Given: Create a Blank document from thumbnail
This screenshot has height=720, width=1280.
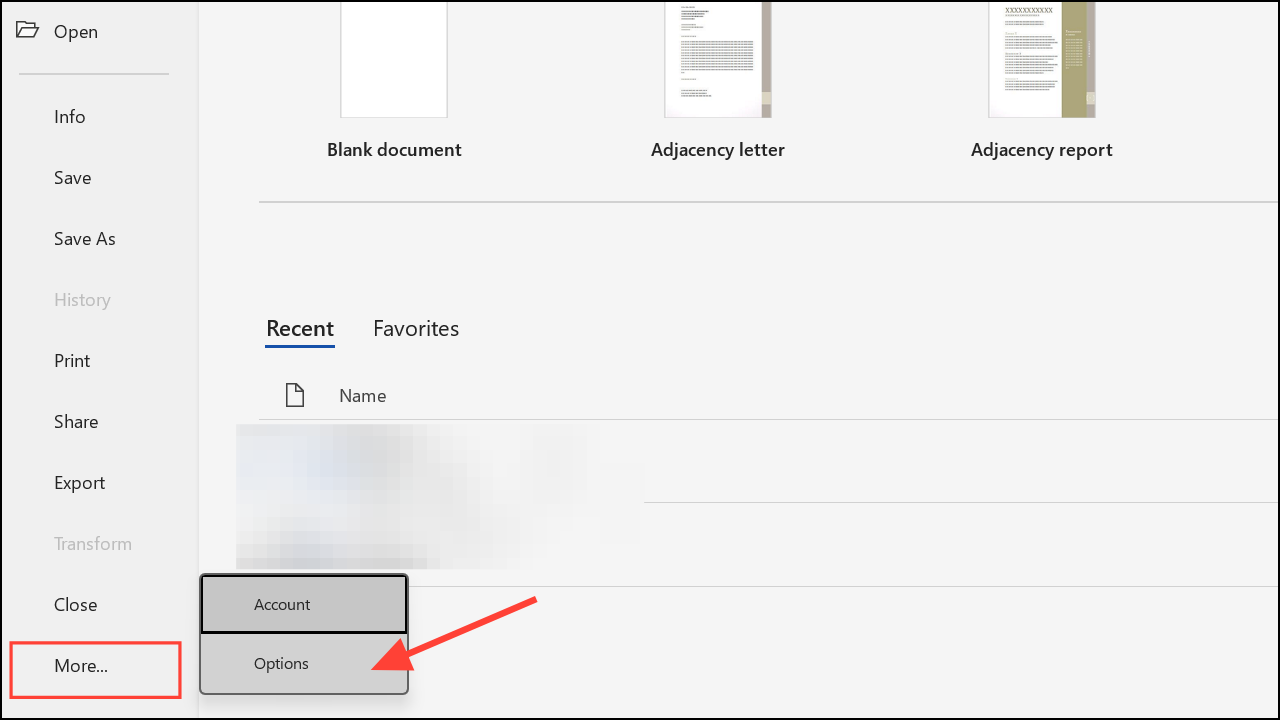Looking at the screenshot, I should 394,59.
